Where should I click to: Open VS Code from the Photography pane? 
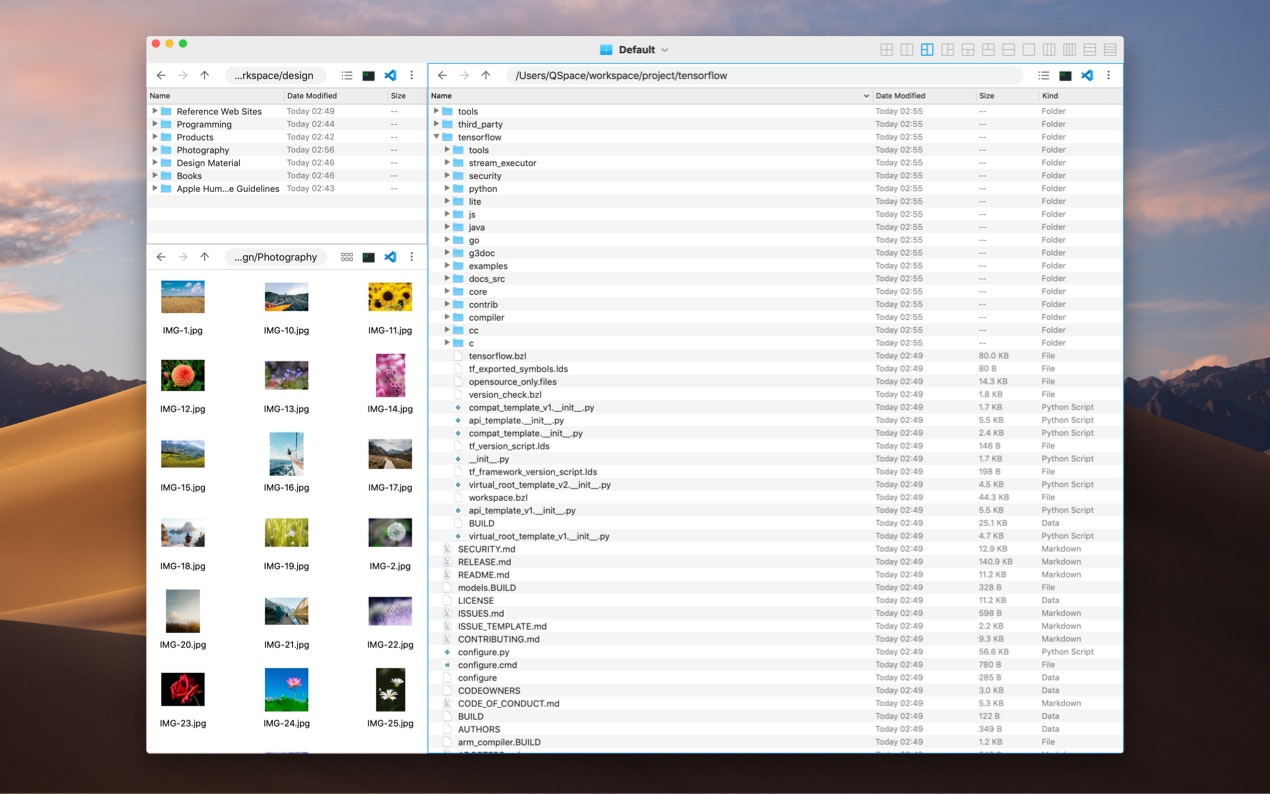click(x=390, y=257)
